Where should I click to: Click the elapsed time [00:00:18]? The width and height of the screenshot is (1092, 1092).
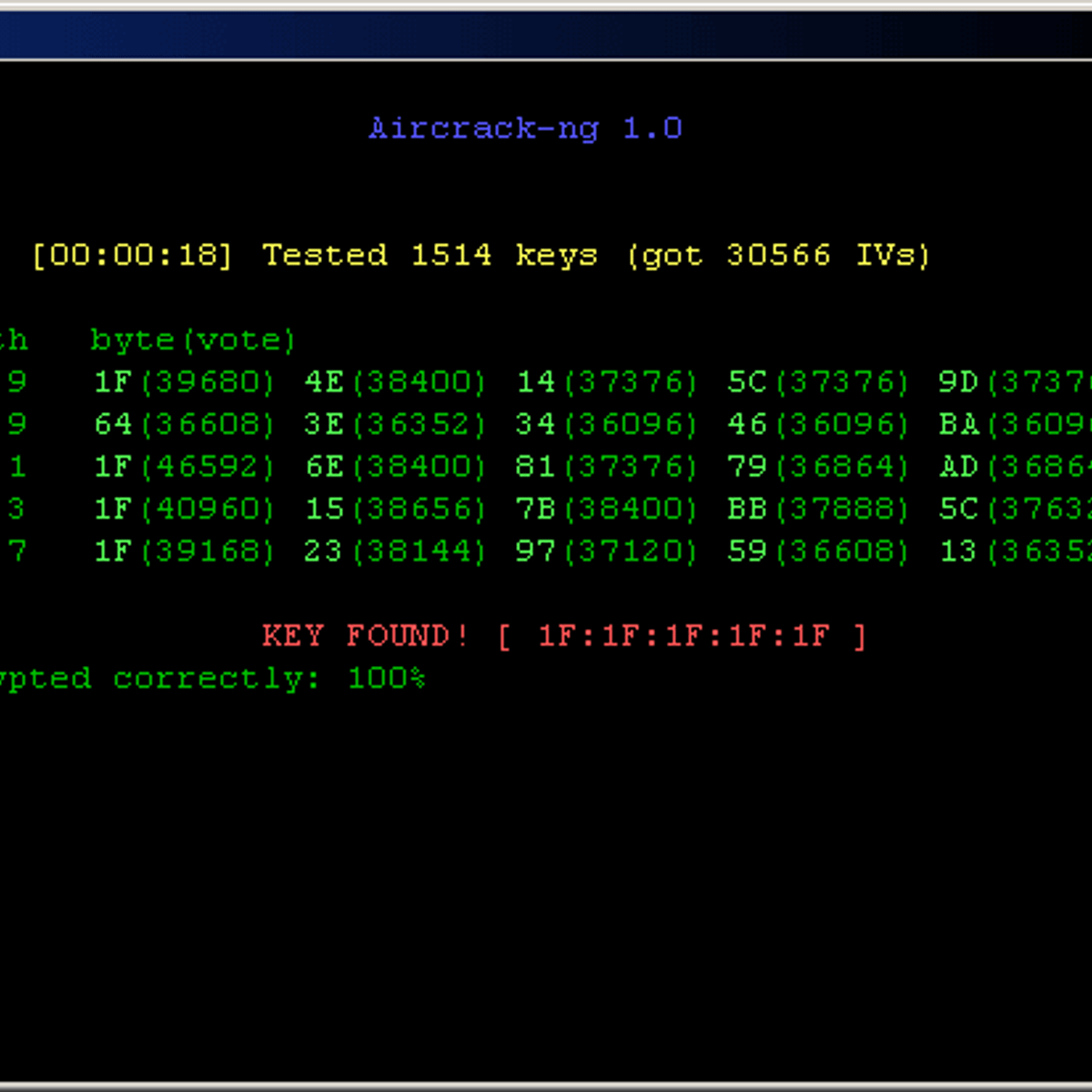[133, 255]
